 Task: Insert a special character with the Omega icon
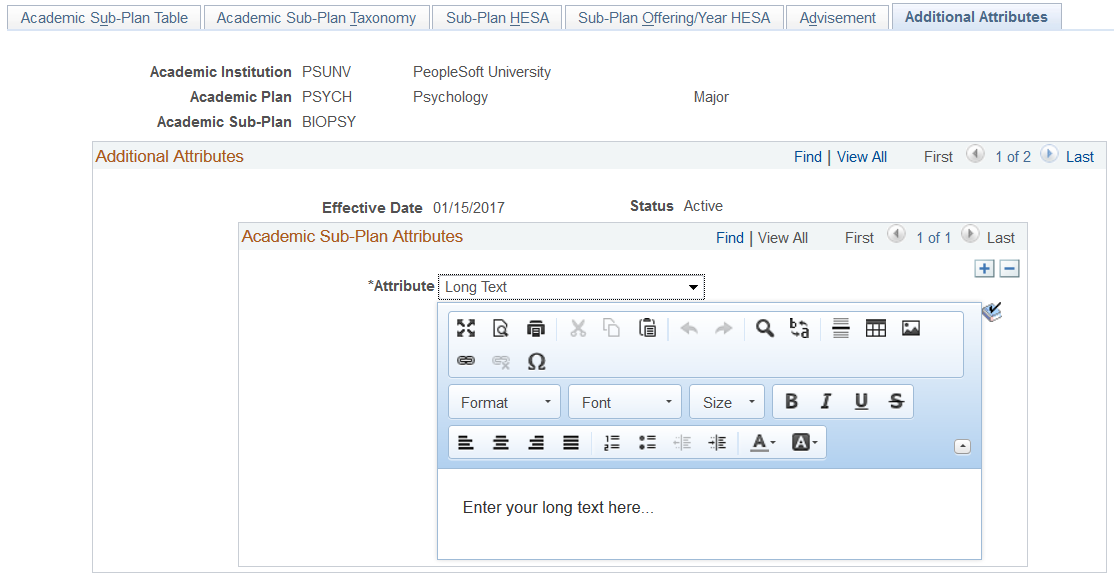point(537,362)
